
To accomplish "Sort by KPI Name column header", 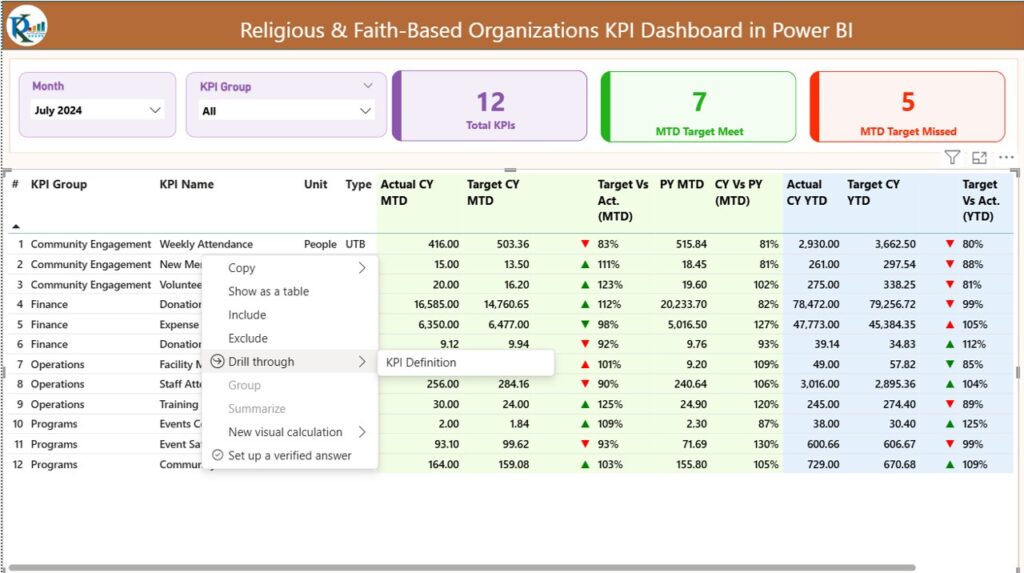I will (187, 184).
